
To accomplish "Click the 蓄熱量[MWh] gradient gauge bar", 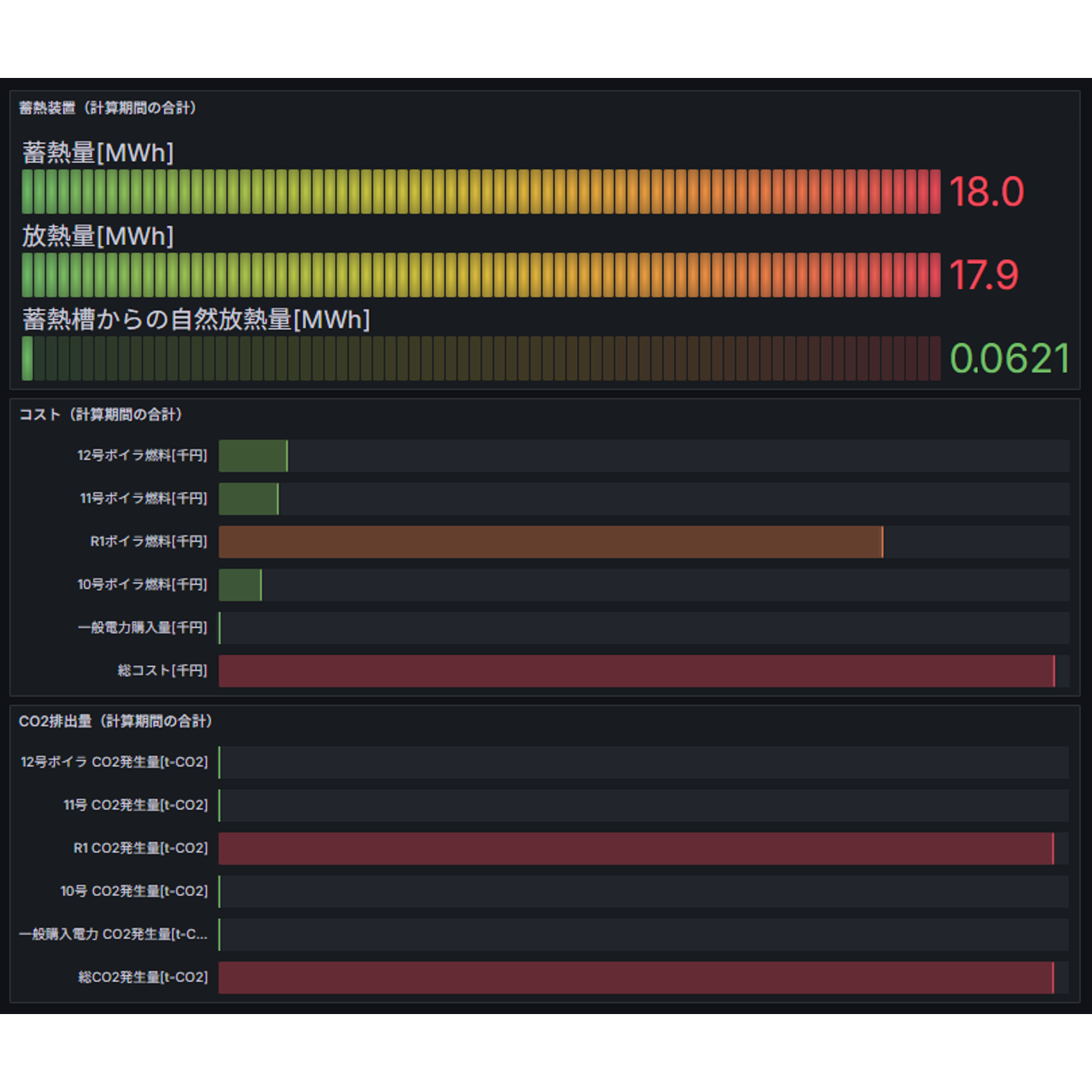I will pos(481,192).
